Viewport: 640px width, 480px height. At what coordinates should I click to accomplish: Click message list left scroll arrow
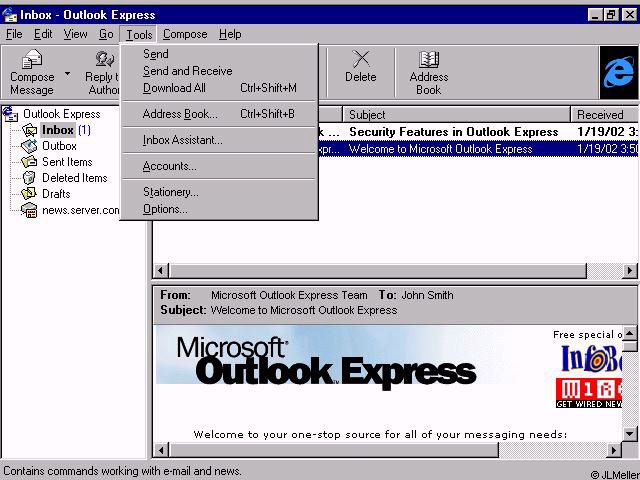point(160,271)
